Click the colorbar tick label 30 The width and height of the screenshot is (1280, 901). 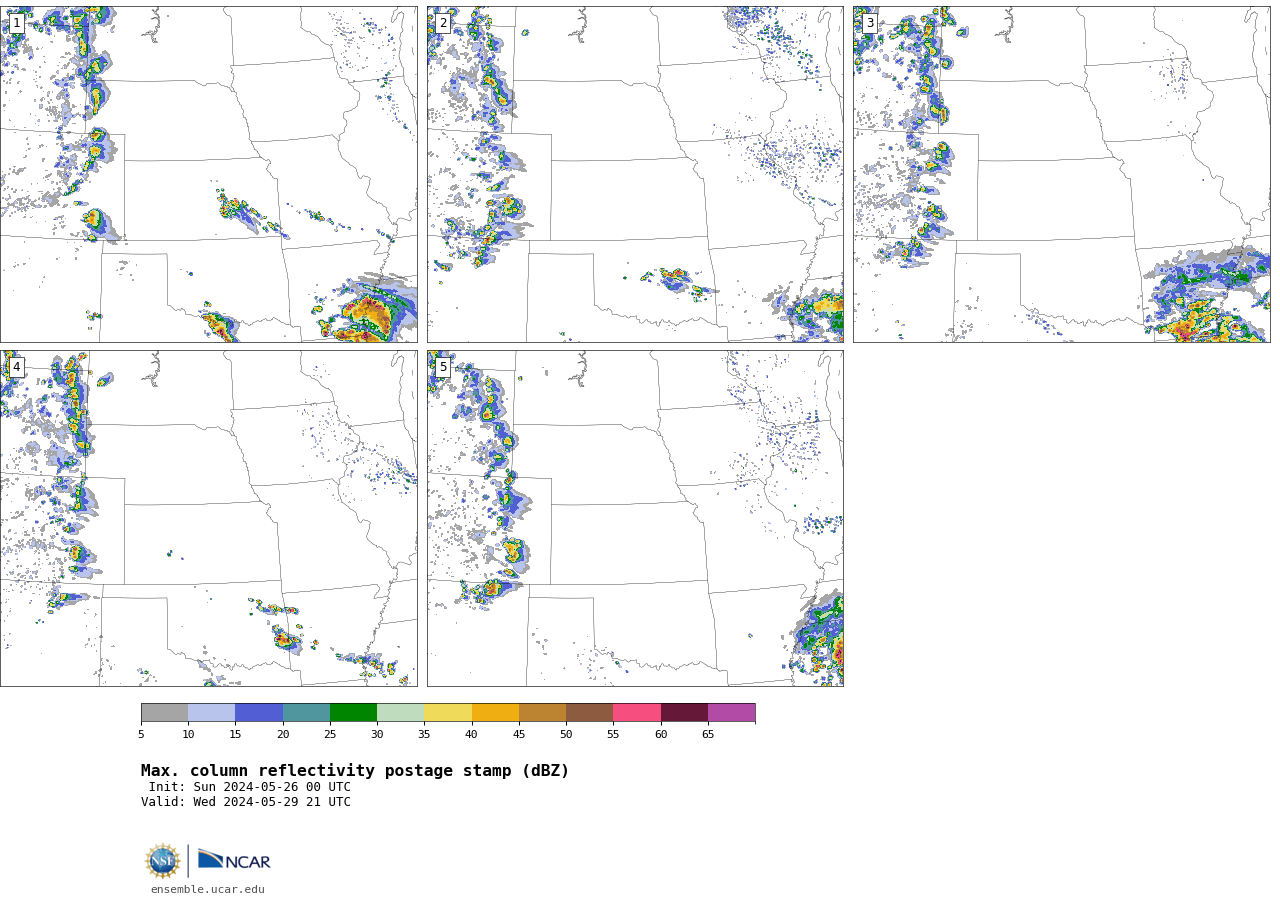[377, 734]
